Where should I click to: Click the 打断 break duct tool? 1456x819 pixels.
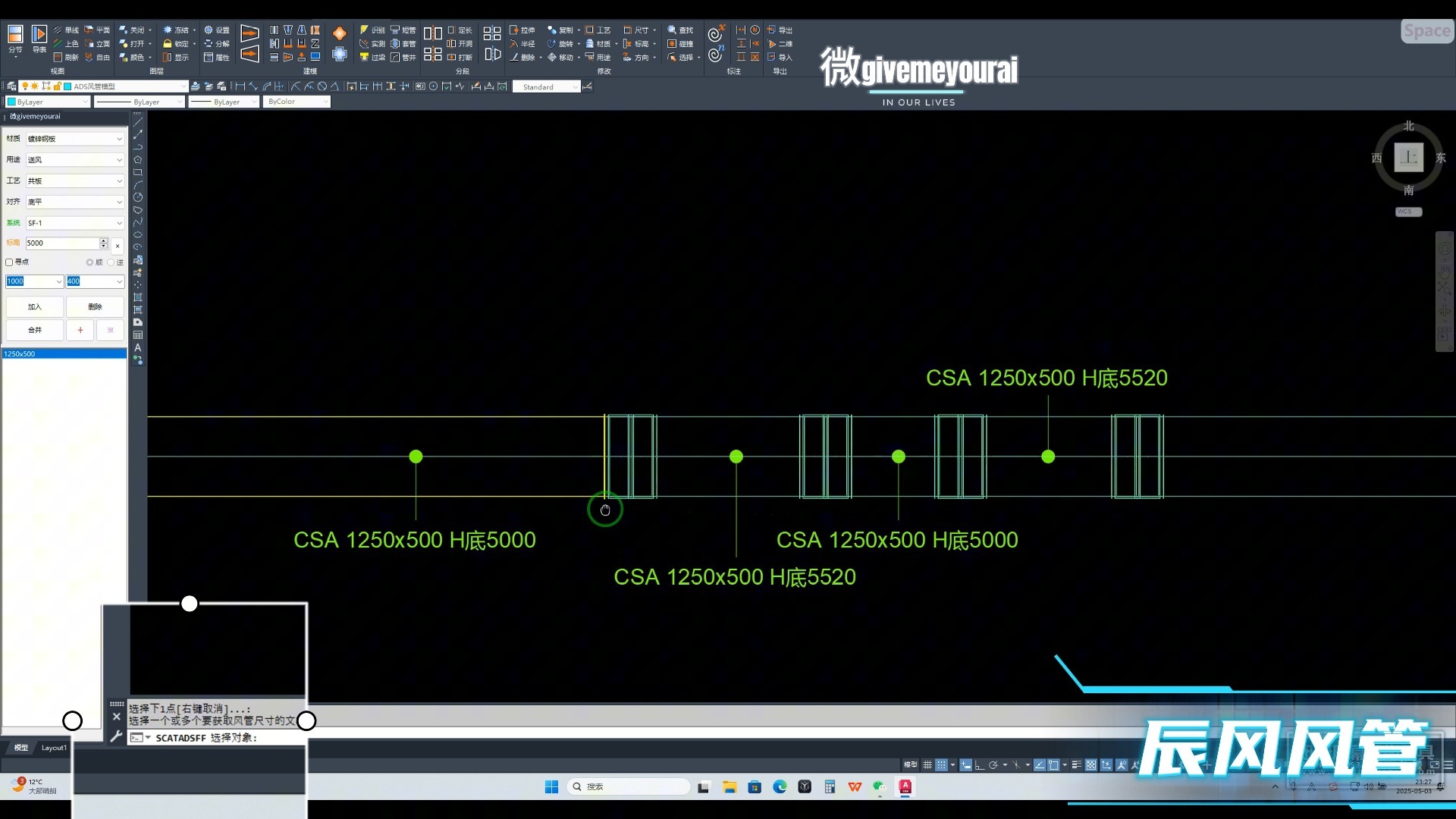460,57
